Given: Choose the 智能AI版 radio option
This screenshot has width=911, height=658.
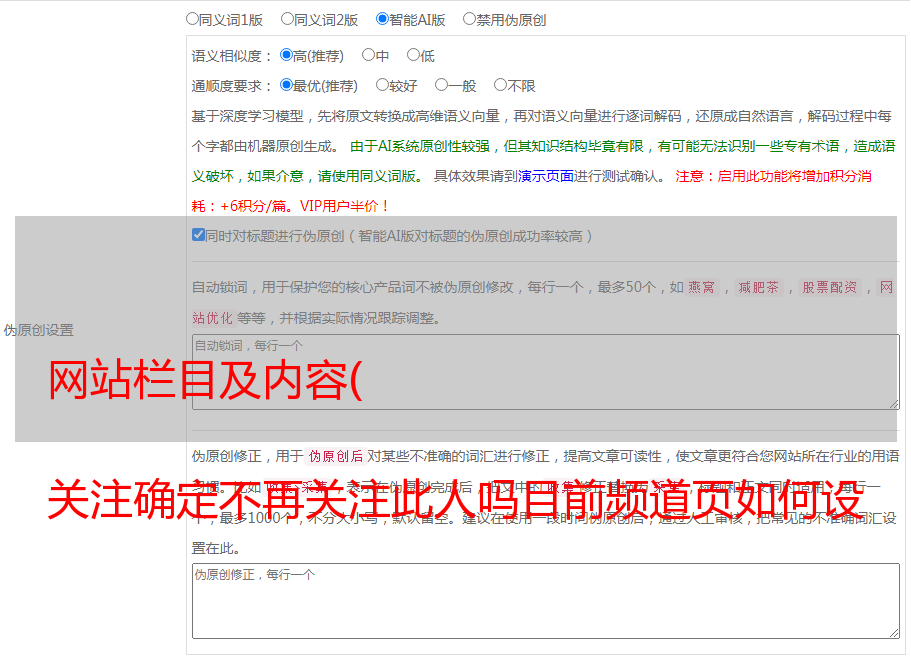Looking at the screenshot, I should pos(382,18).
